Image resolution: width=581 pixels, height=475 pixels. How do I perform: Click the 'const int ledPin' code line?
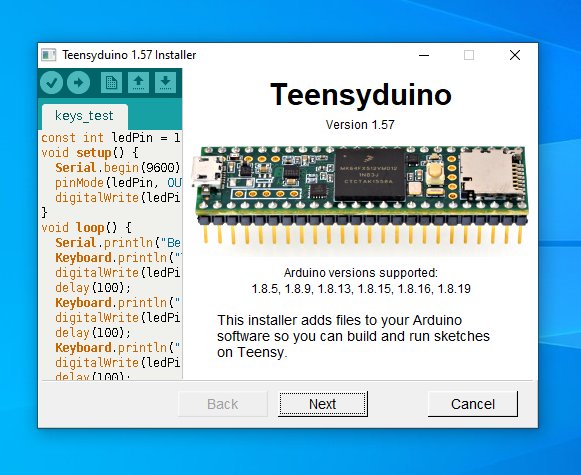(x=110, y=137)
